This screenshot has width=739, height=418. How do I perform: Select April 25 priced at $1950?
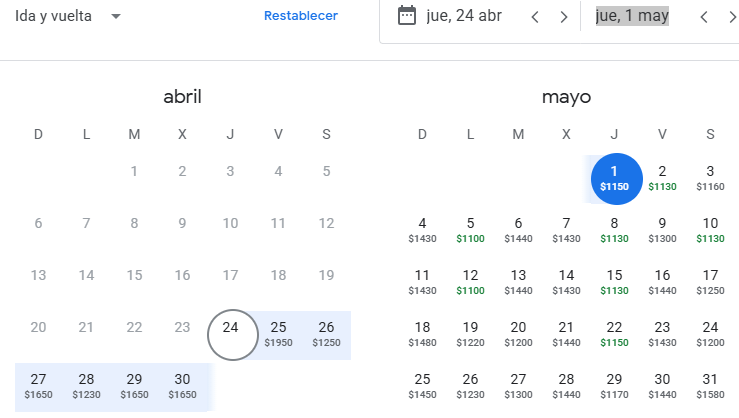[x=279, y=334]
